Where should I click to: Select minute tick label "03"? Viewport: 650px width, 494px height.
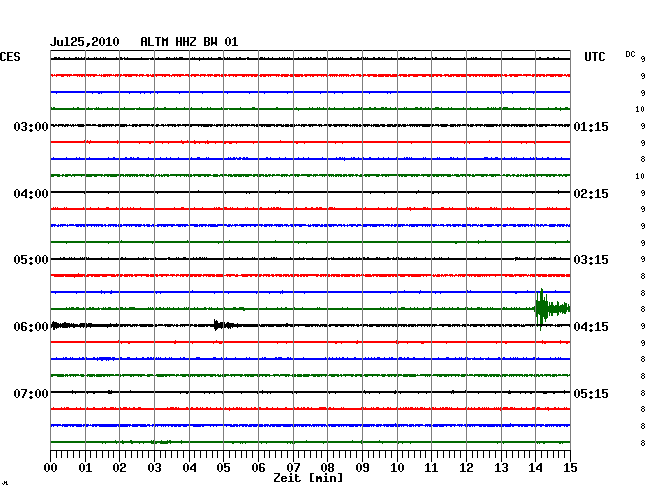(154, 468)
